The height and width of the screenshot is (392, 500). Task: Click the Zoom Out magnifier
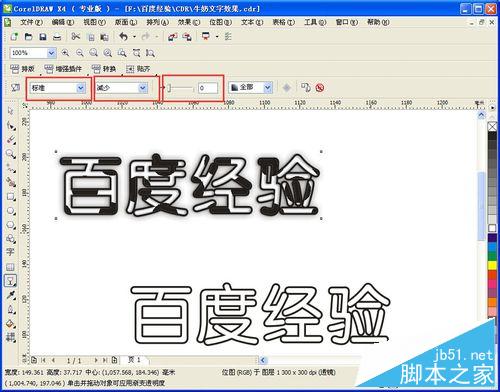(x=80, y=53)
